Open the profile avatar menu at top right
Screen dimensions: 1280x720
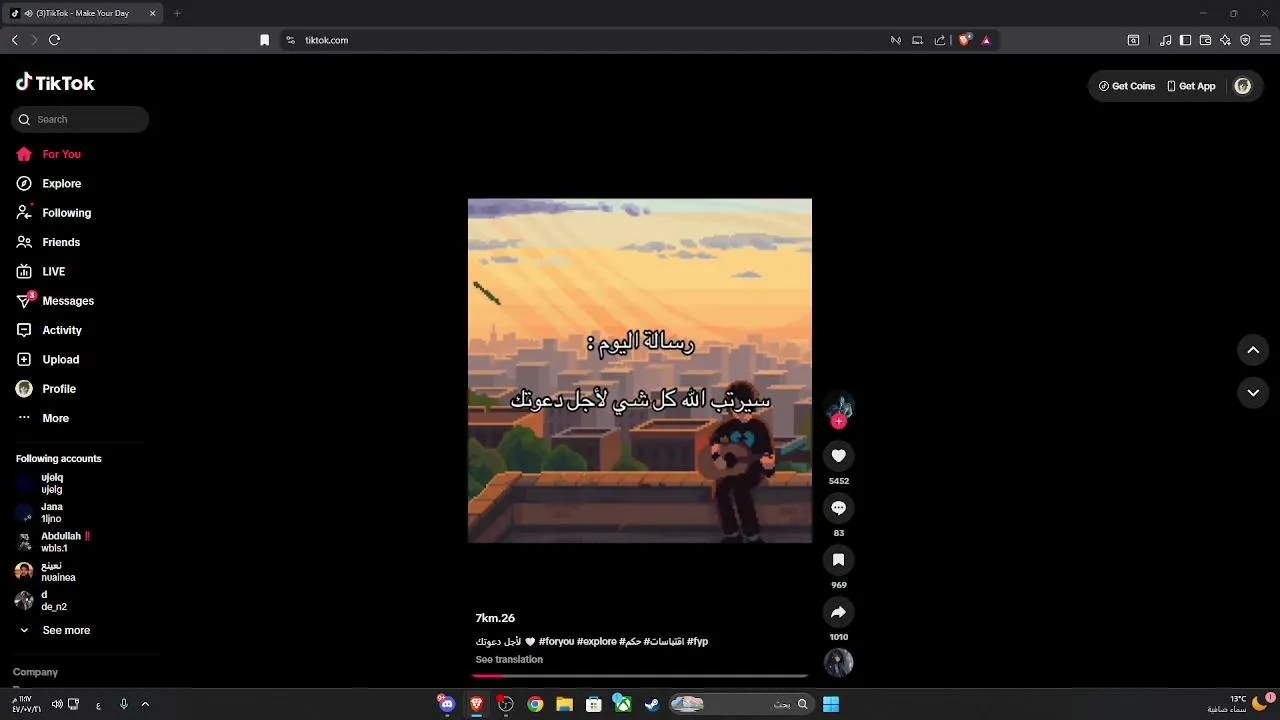pos(1243,86)
